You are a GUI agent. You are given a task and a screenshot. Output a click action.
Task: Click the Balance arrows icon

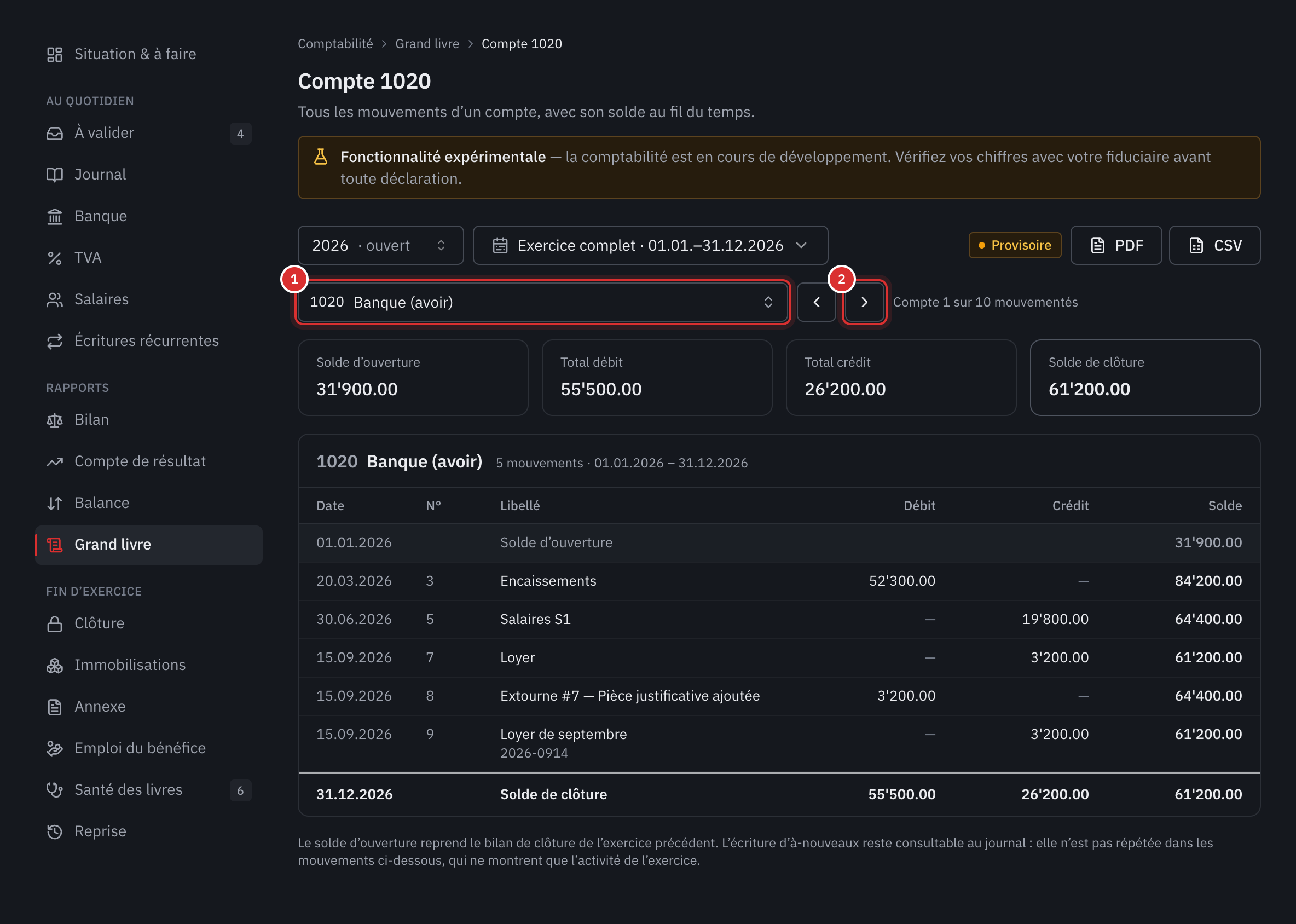pyautogui.click(x=55, y=503)
